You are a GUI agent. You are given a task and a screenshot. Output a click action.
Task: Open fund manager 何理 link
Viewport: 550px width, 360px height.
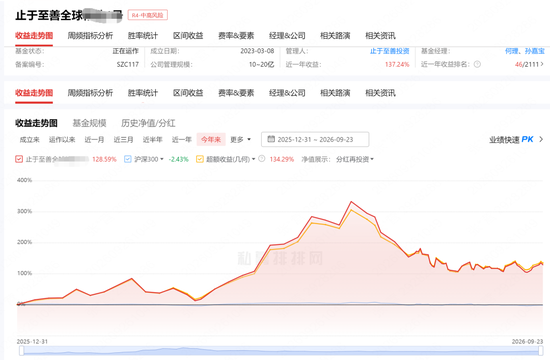click(x=511, y=51)
